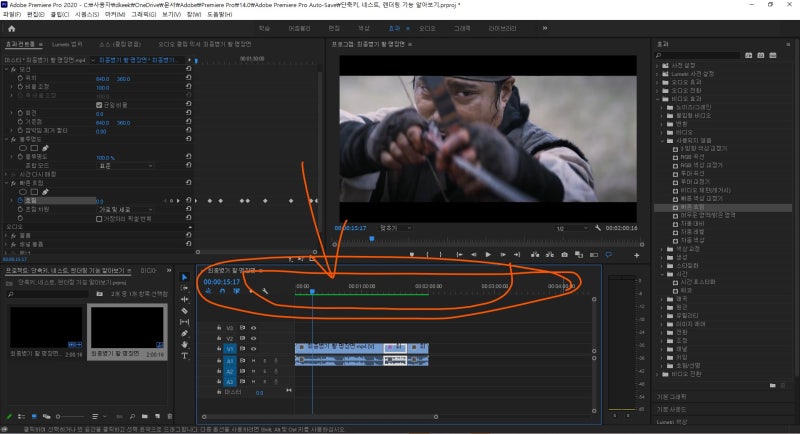The height and width of the screenshot is (434, 800).
Task: Expand 비디오 전환 folder in Effects panel
Action: click(658, 374)
